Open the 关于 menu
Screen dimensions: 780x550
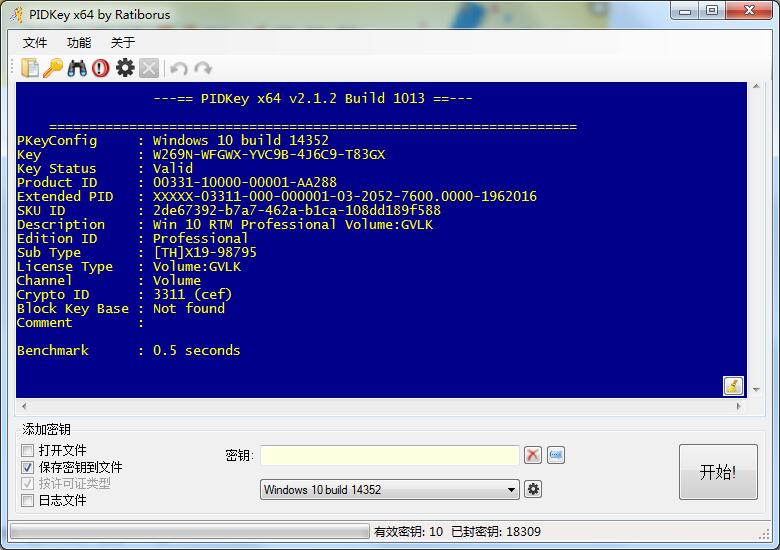coord(122,43)
